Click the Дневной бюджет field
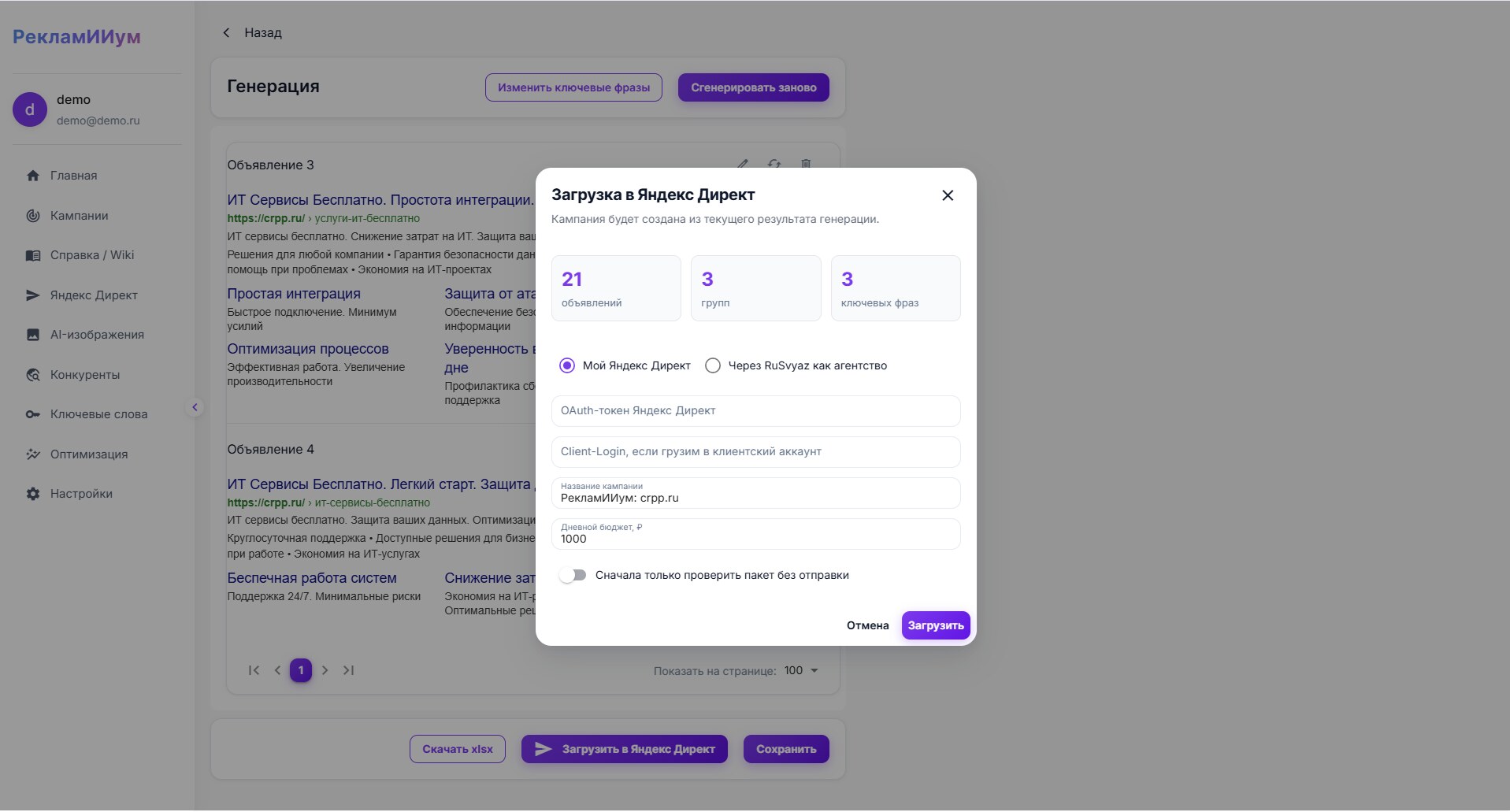Image resolution: width=1510 pixels, height=812 pixels. click(756, 534)
